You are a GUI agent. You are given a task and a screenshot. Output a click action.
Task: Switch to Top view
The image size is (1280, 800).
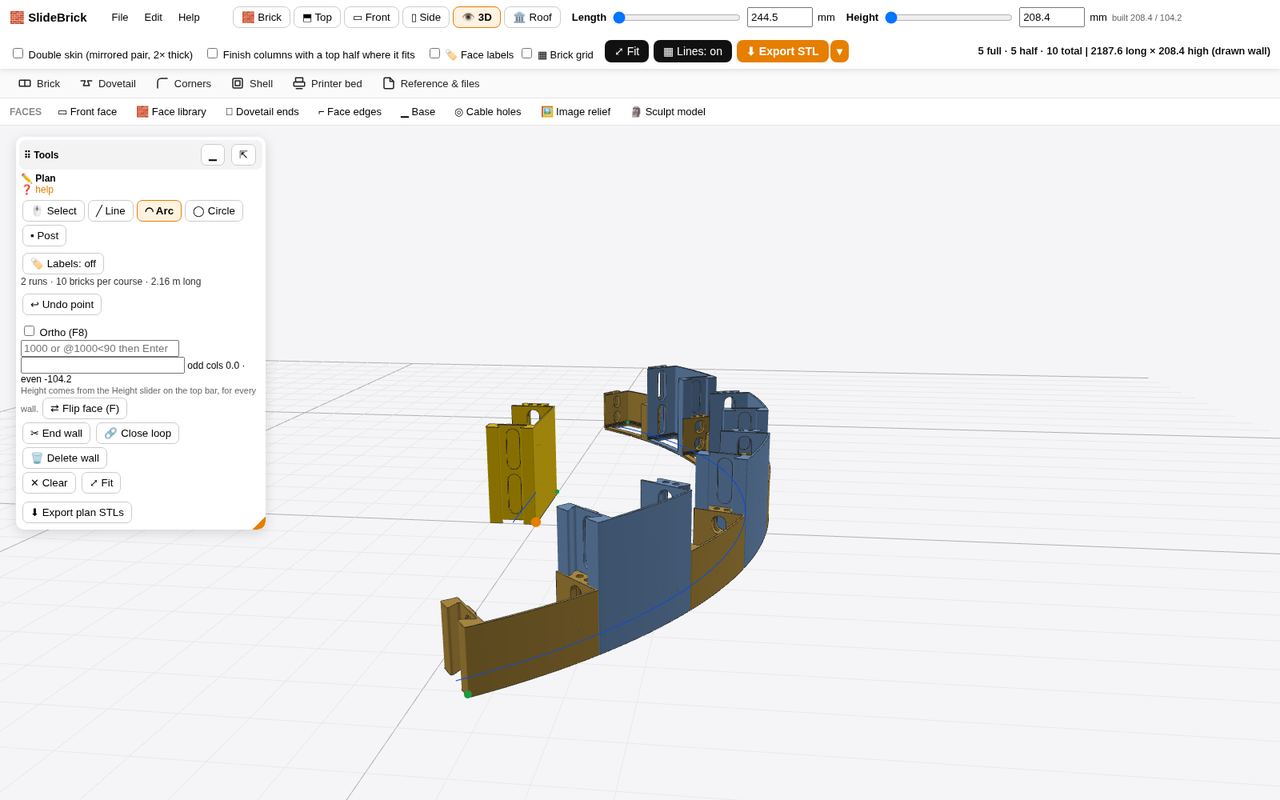pyautogui.click(x=317, y=17)
